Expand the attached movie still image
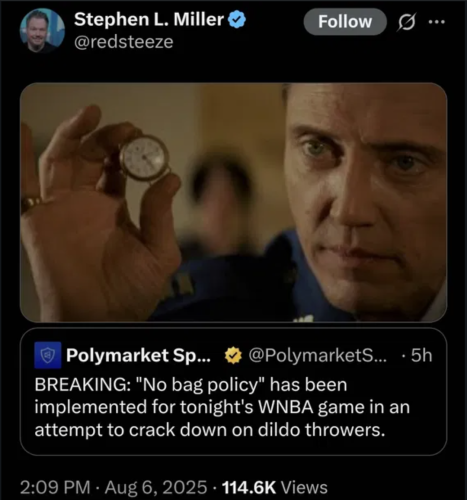Viewport: 467px width, 500px height. 233,202
